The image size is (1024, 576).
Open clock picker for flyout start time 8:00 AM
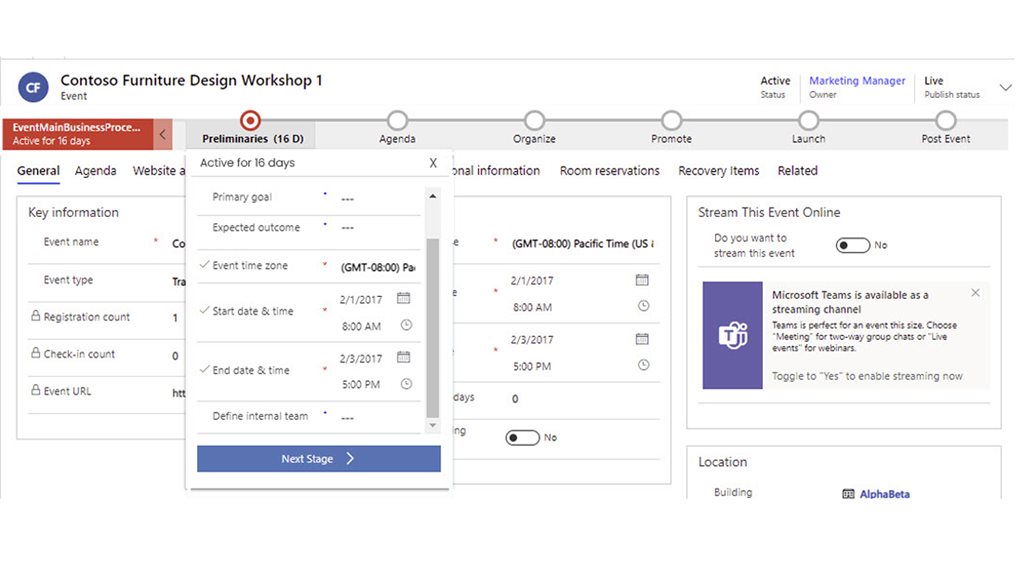[406, 325]
